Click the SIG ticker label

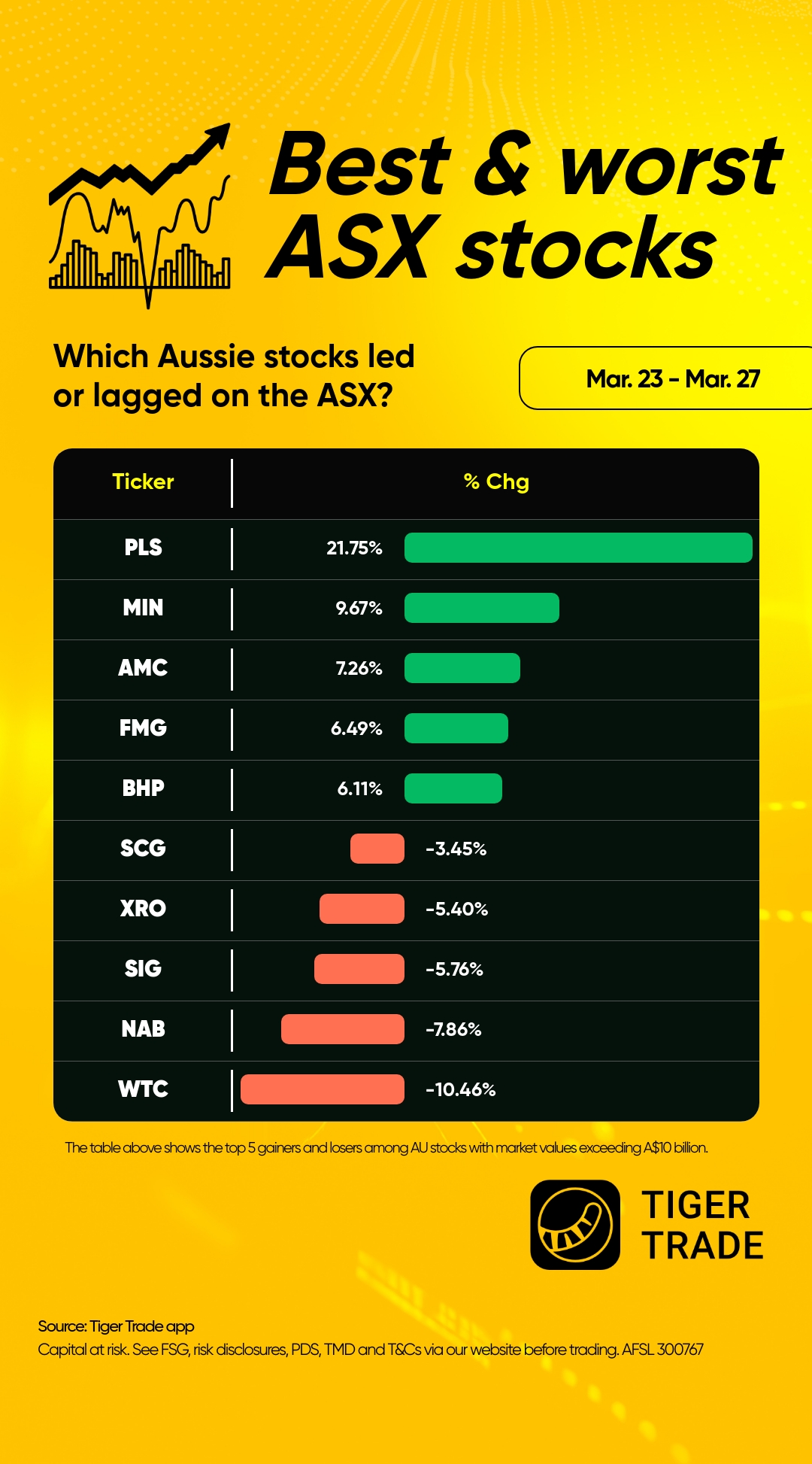tap(143, 969)
